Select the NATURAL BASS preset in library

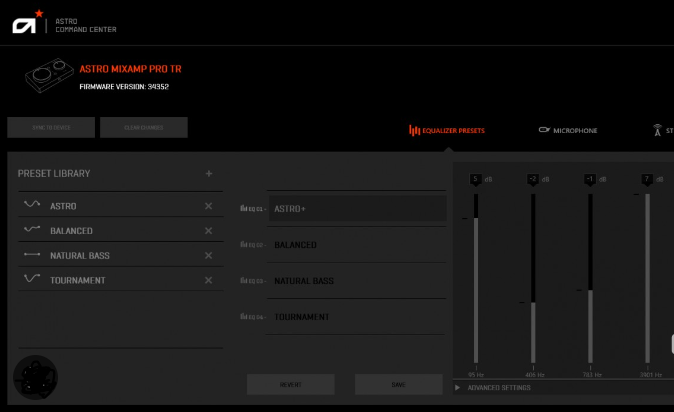click(120, 255)
